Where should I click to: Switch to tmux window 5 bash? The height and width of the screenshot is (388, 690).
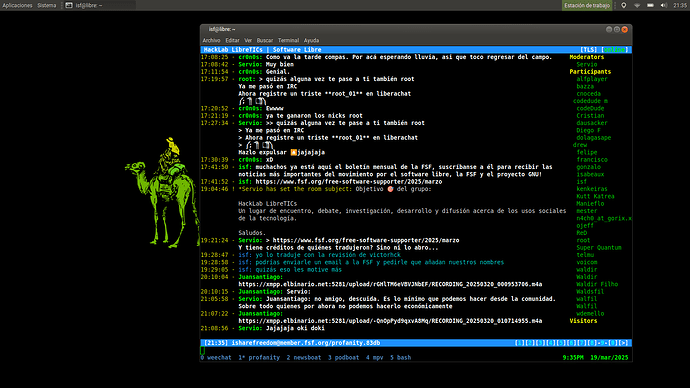(x=400, y=358)
